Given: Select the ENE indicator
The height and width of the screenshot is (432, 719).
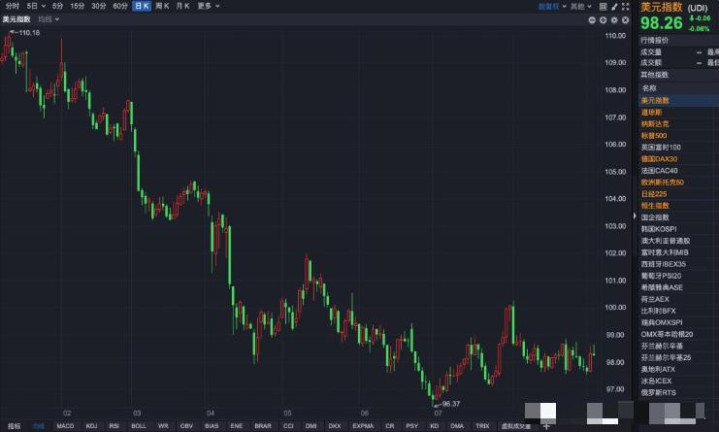Looking at the screenshot, I should pos(236,426).
